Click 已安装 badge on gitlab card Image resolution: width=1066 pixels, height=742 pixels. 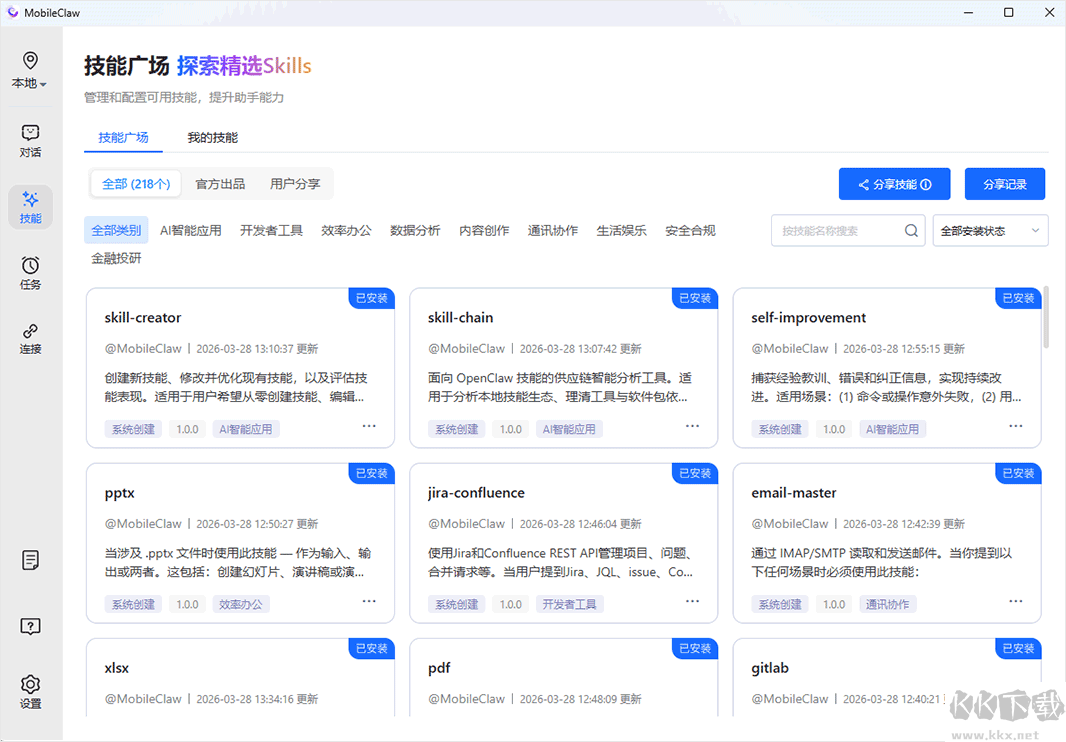1018,648
